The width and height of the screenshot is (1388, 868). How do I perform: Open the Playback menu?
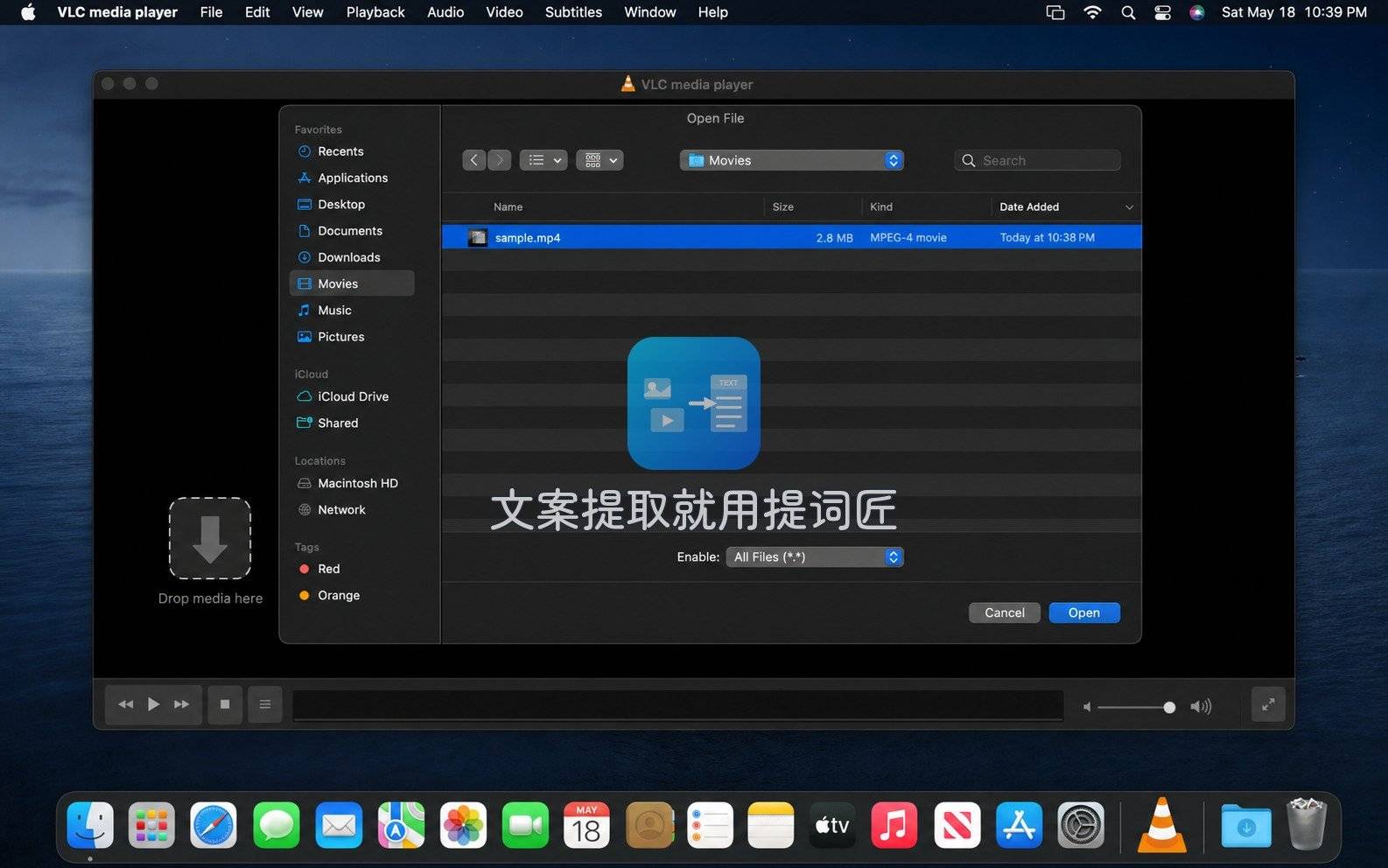pos(375,12)
